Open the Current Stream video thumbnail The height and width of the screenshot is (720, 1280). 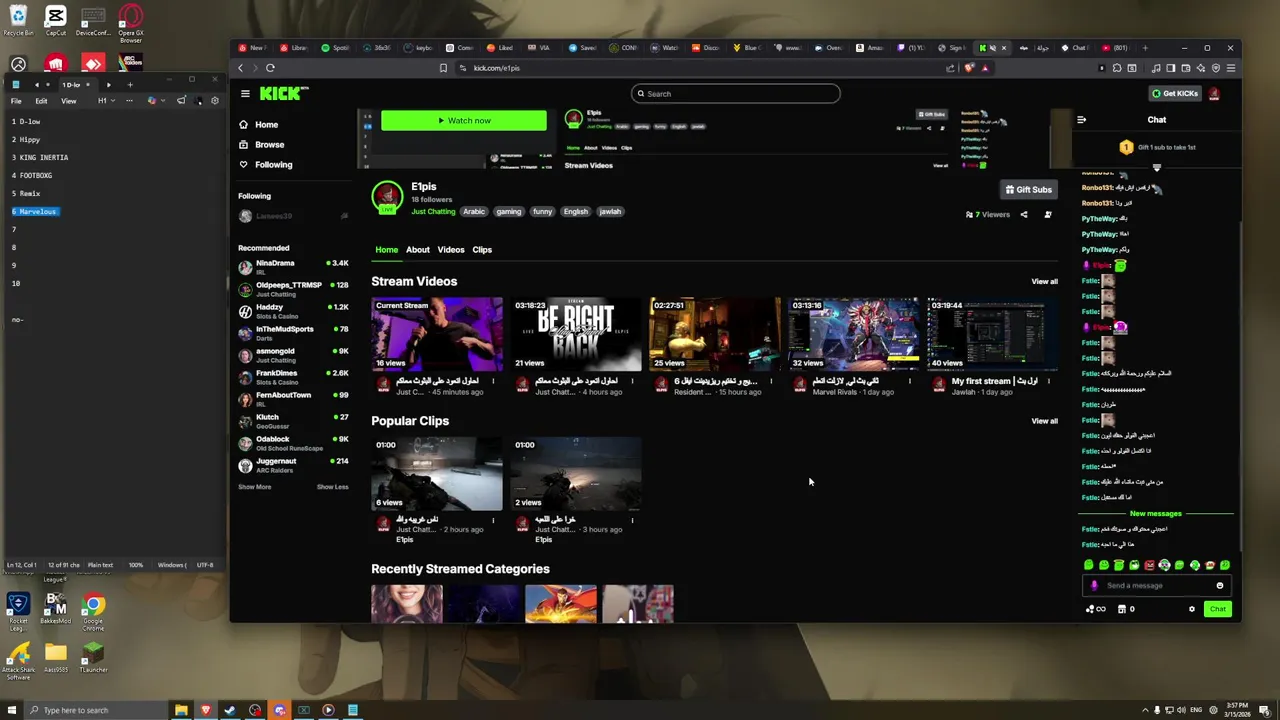[x=437, y=334]
